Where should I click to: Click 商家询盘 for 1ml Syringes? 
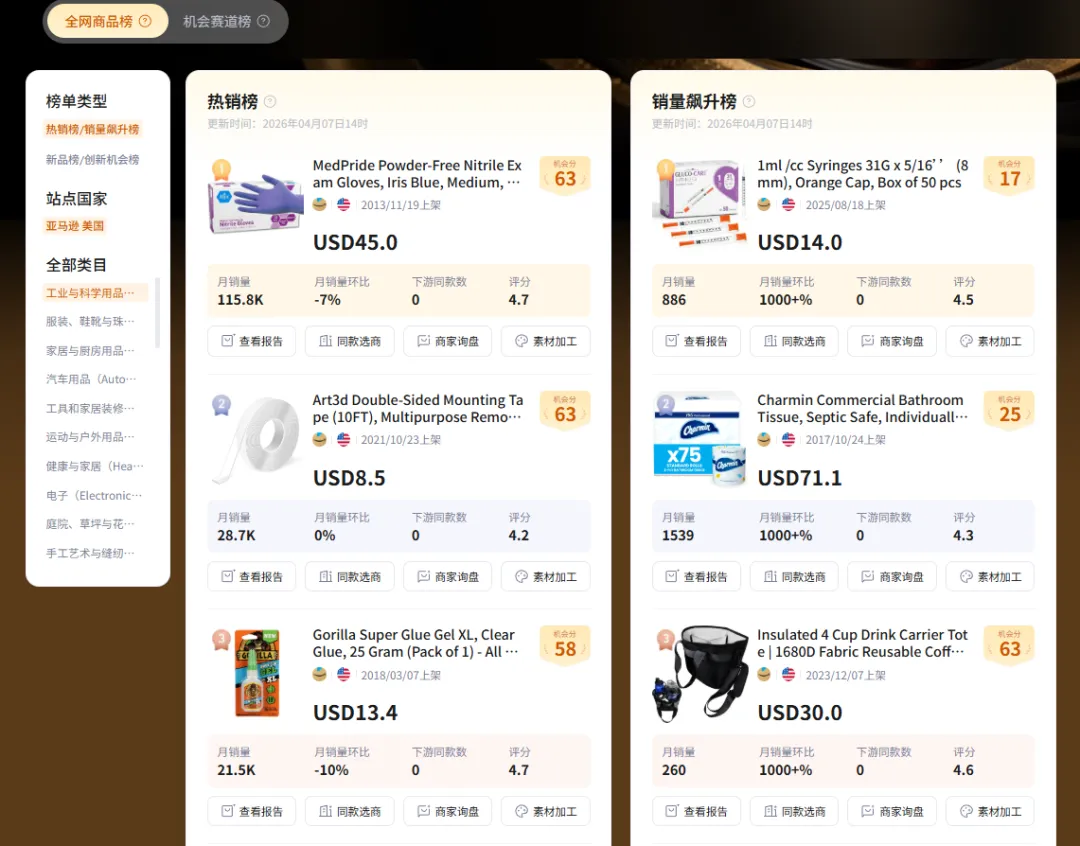click(x=892, y=341)
